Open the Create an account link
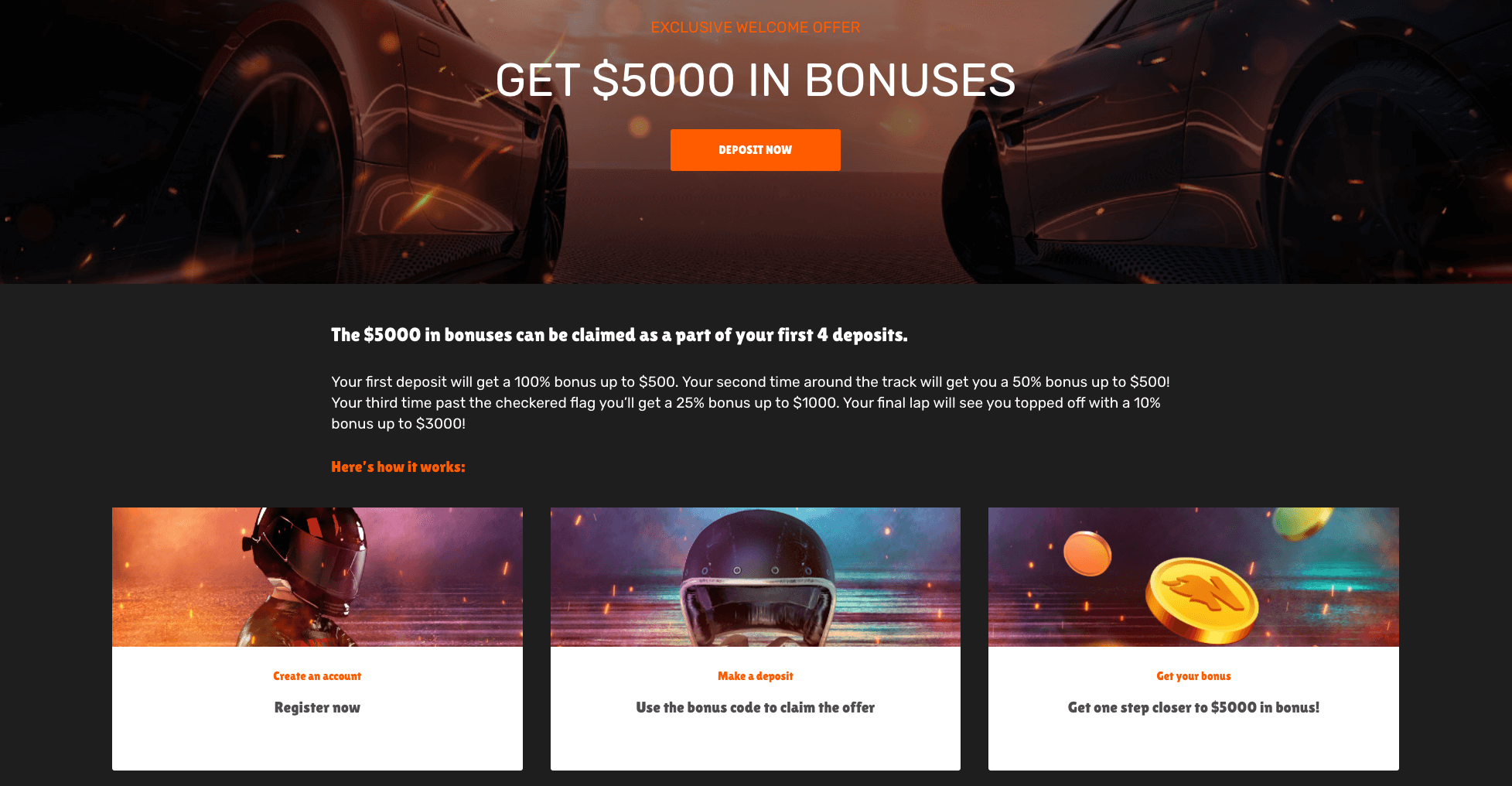Image resolution: width=1512 pixels, height=786 pixels. (317, 676)
